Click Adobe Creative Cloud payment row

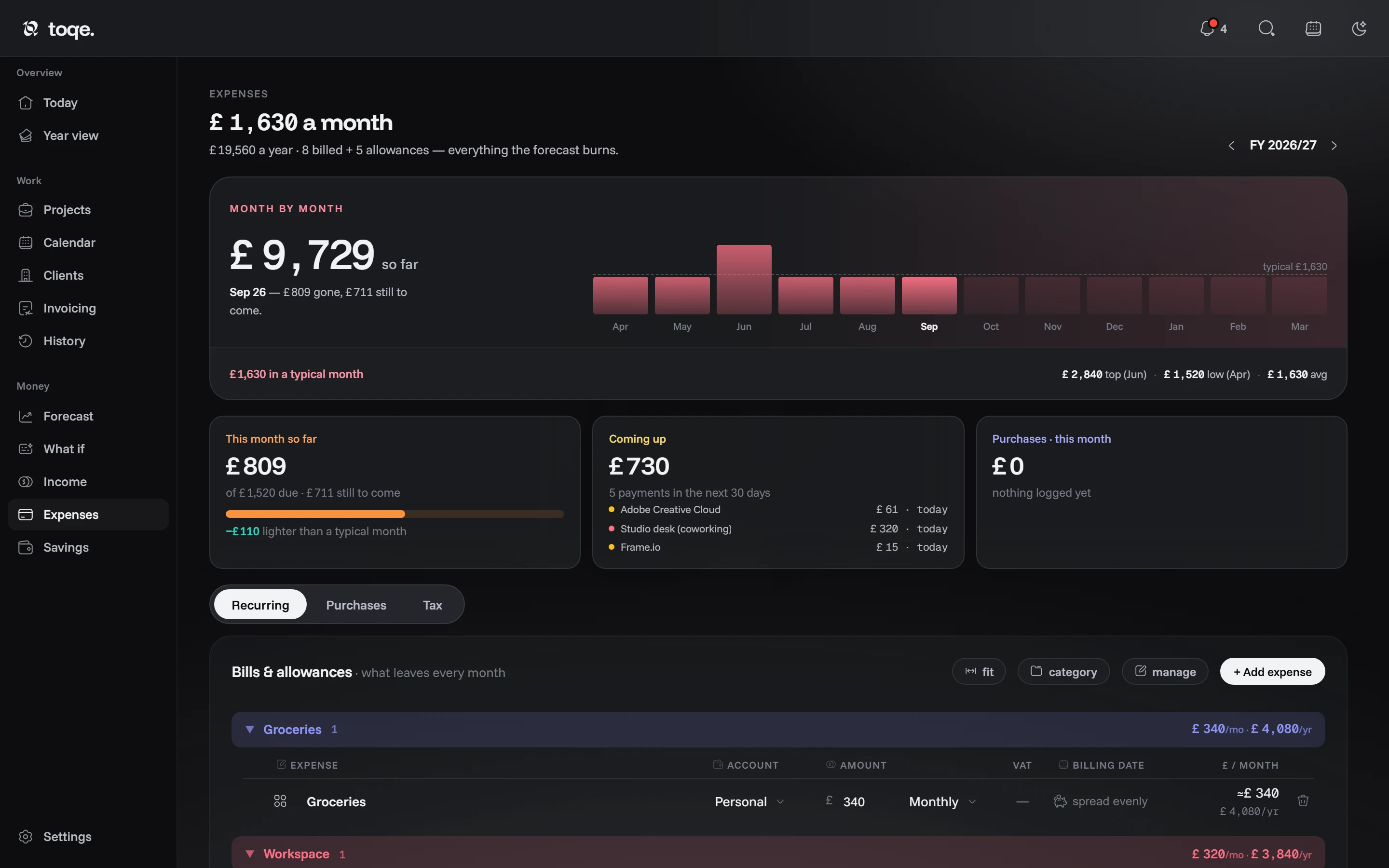778,510
